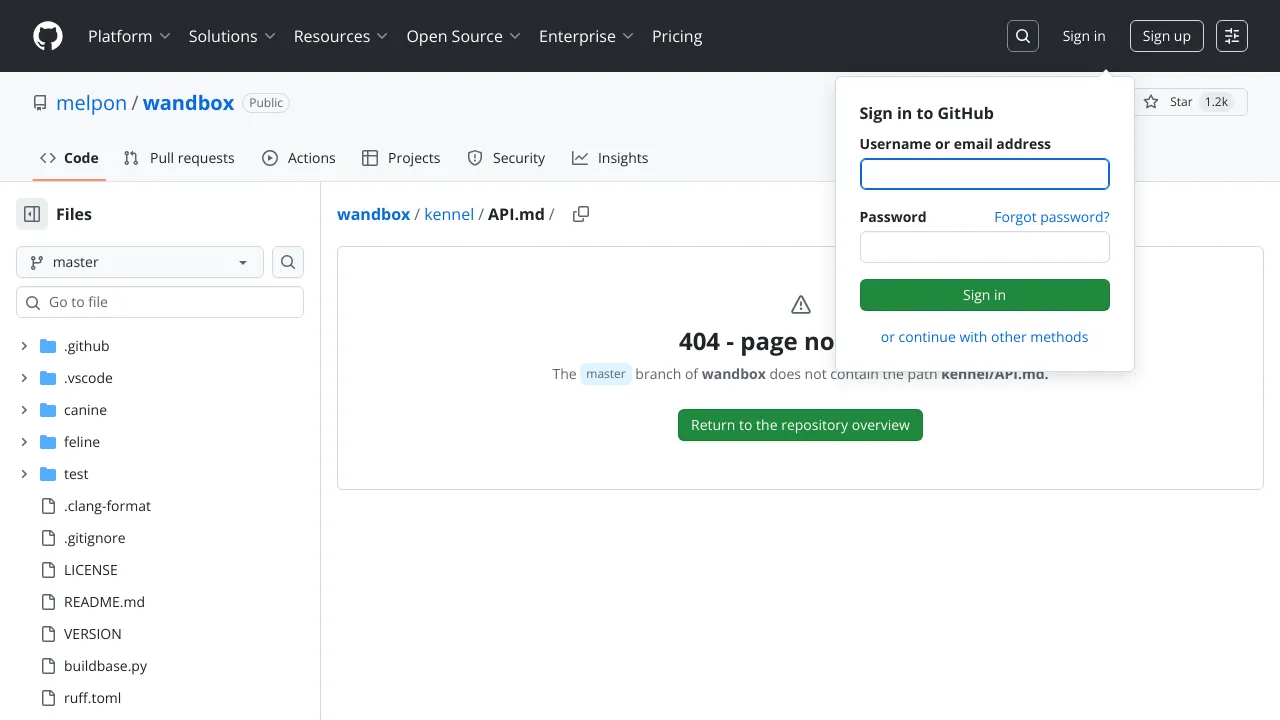Screen dimensions: 1280x720
Task: Select the LICENSE file name
Action: click(x=91, y=570)
